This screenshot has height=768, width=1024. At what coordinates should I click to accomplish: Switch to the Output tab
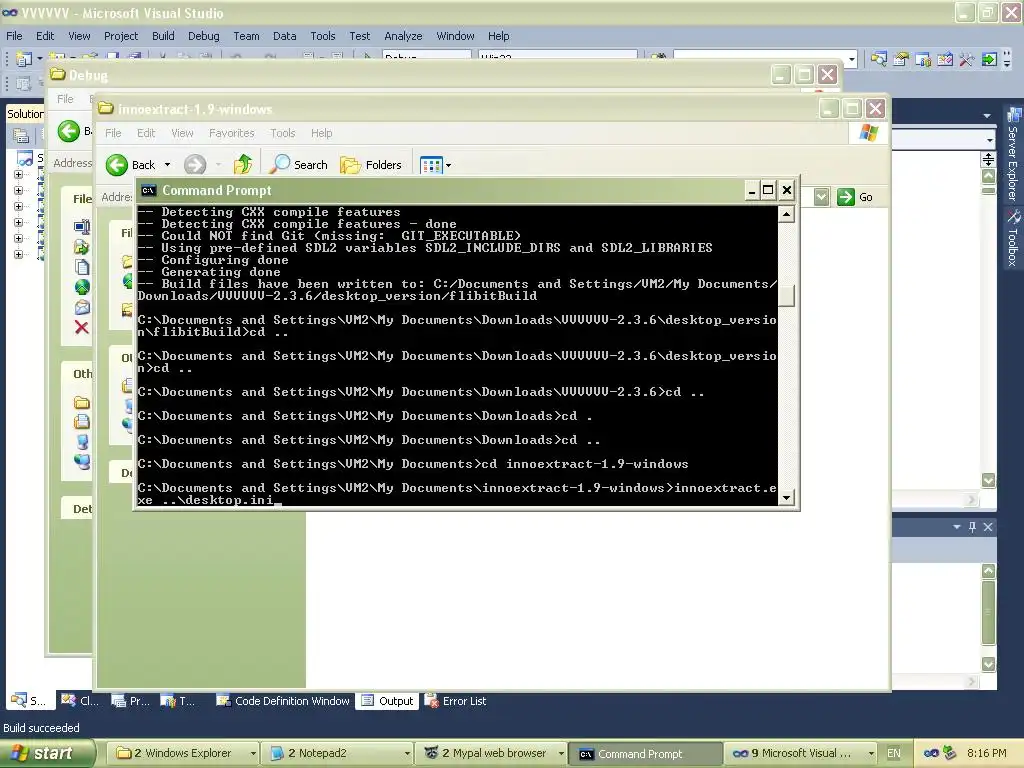tap(388, 701)
